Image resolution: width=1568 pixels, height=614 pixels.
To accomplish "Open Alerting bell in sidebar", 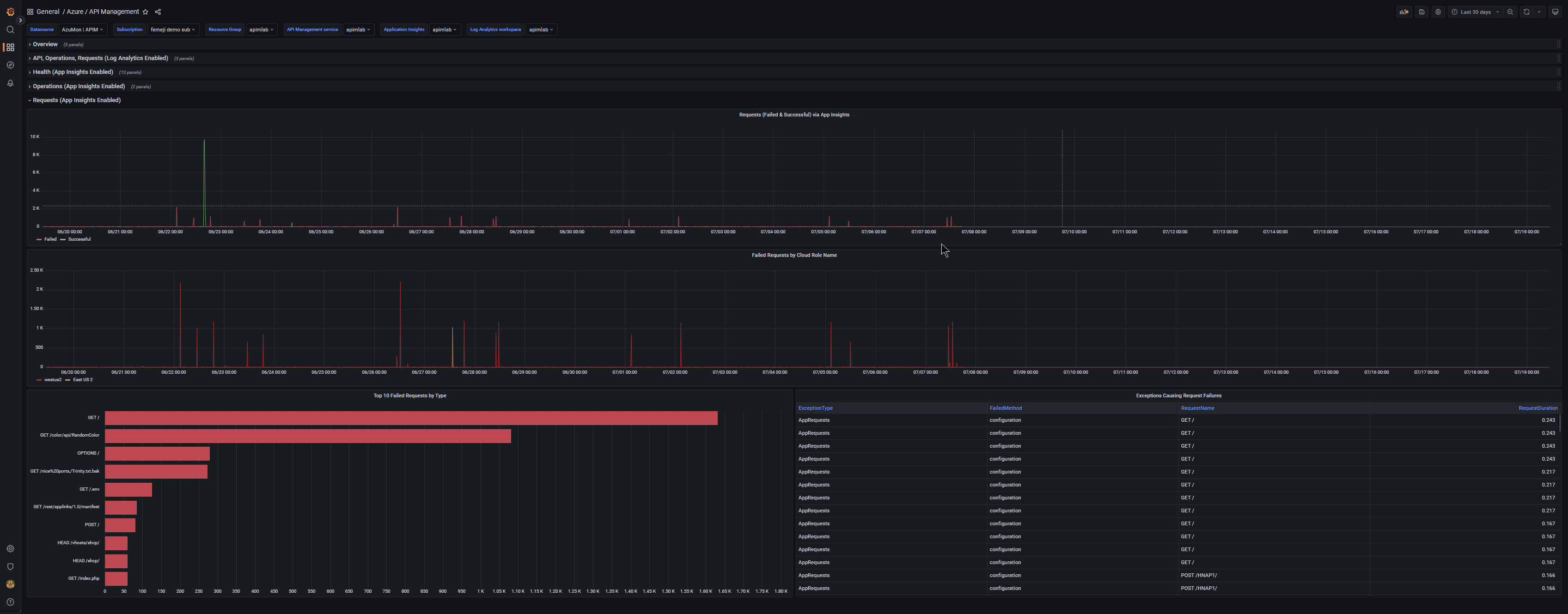I will [10, 83].
